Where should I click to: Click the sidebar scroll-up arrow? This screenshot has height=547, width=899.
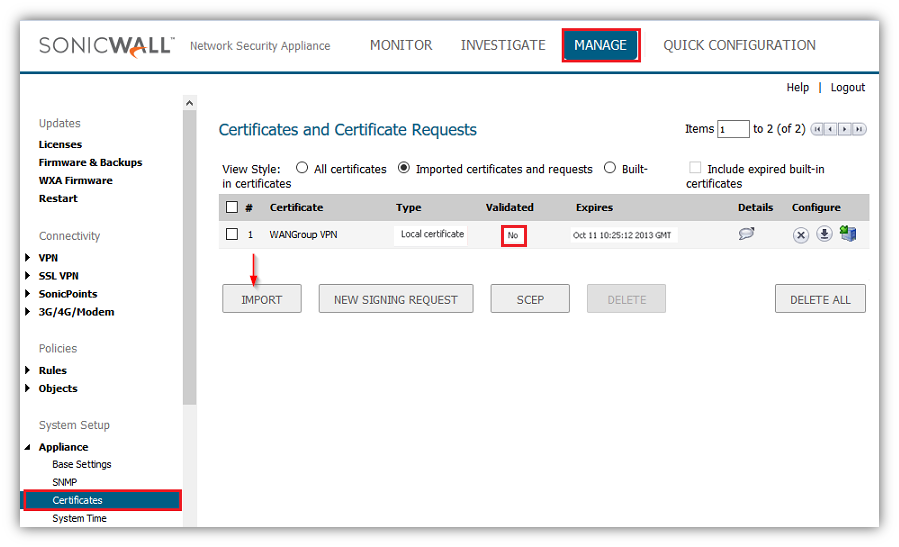point(189,103)
